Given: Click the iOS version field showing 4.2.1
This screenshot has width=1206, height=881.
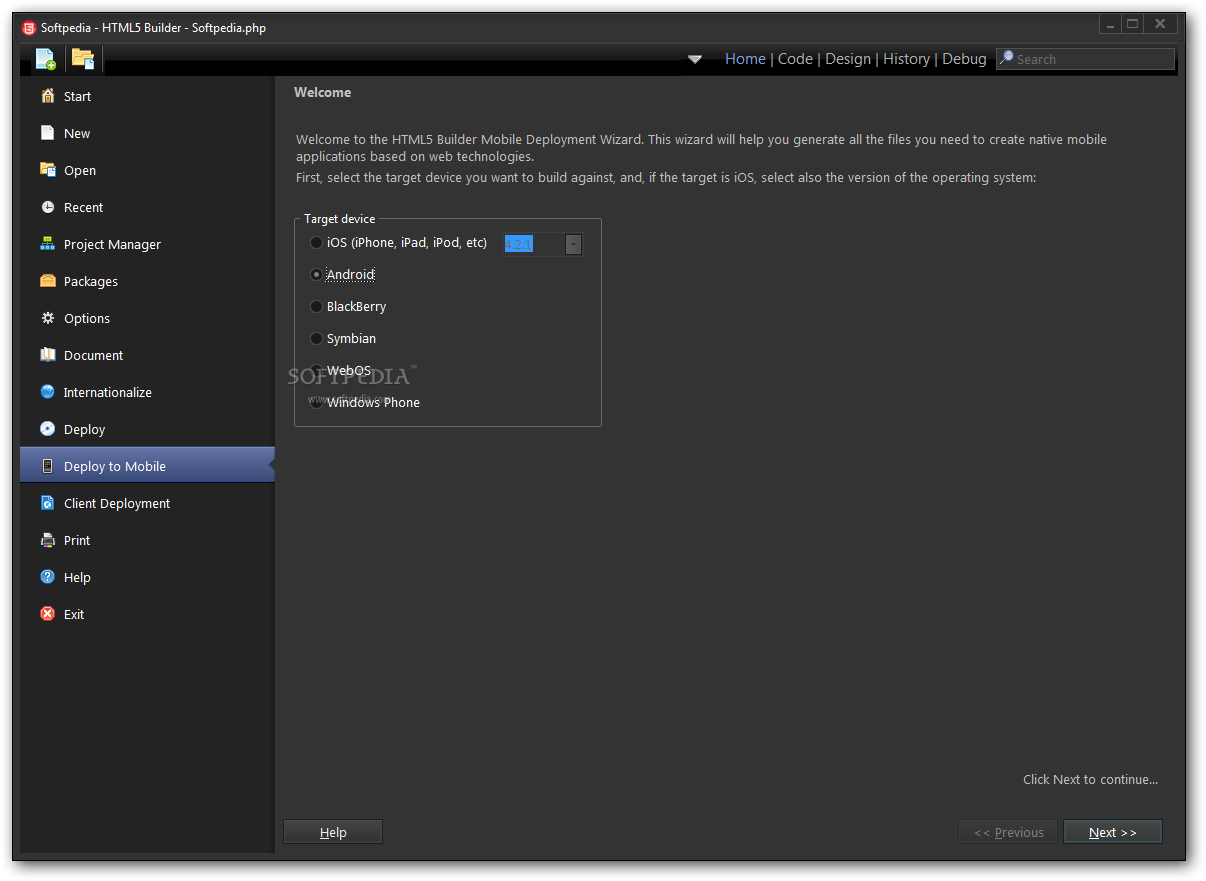Looking at the screenshot, I should pos(533,244).
